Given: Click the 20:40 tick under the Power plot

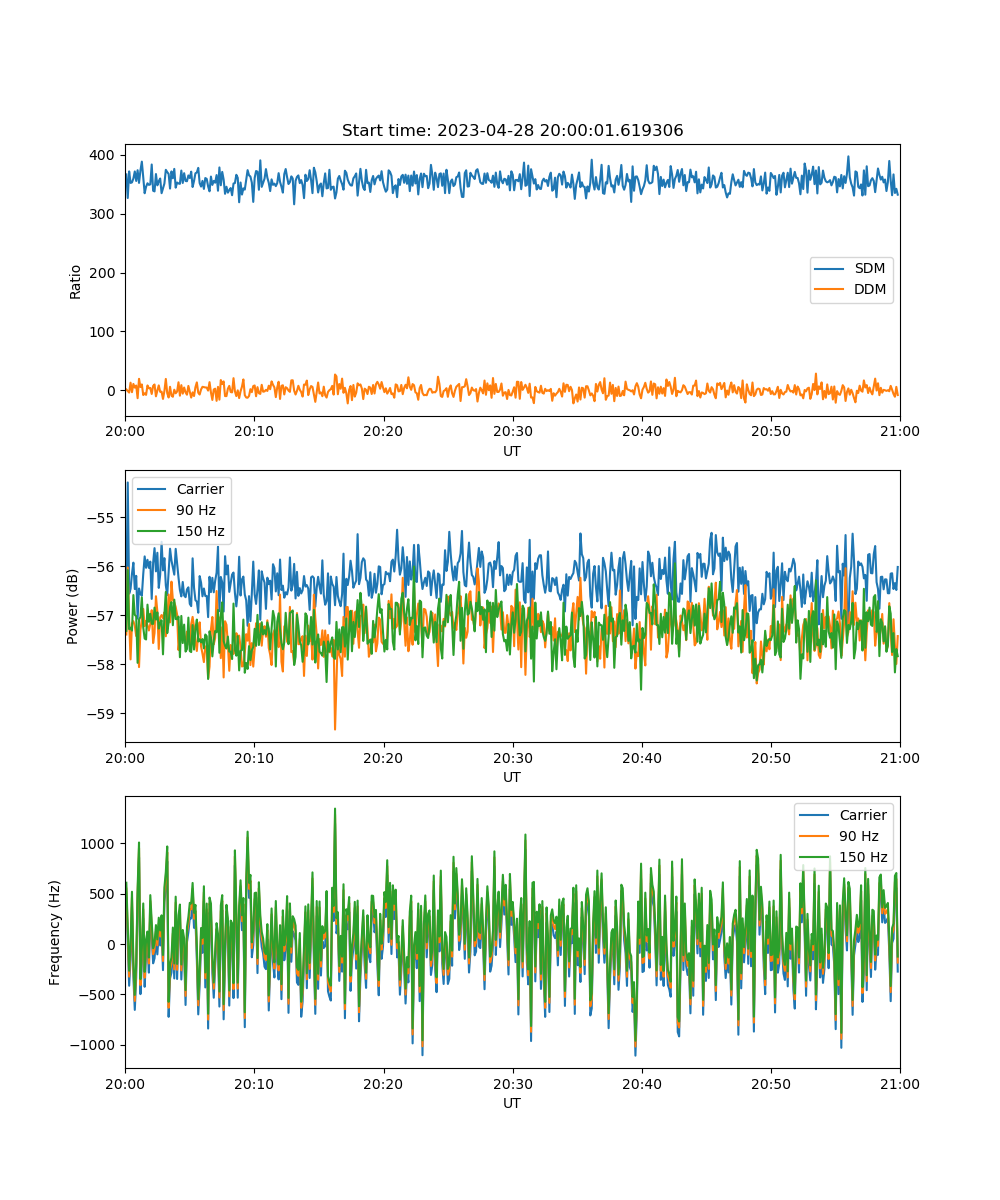Looking at the screenshot, I should pyautogui.click(x=641, y=757).
